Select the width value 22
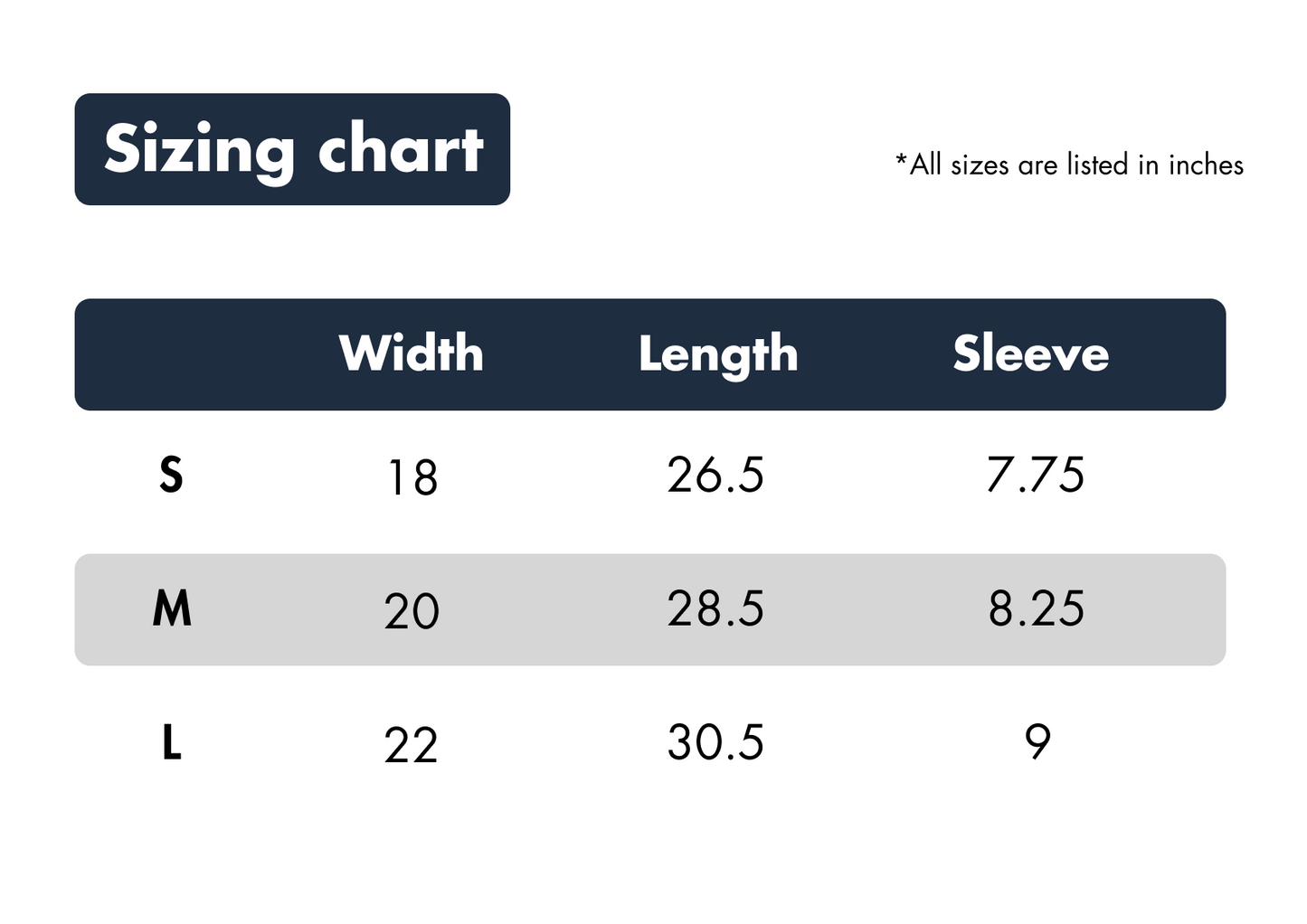This screenshot has width=1307, height=924. (x=411, y=746)
